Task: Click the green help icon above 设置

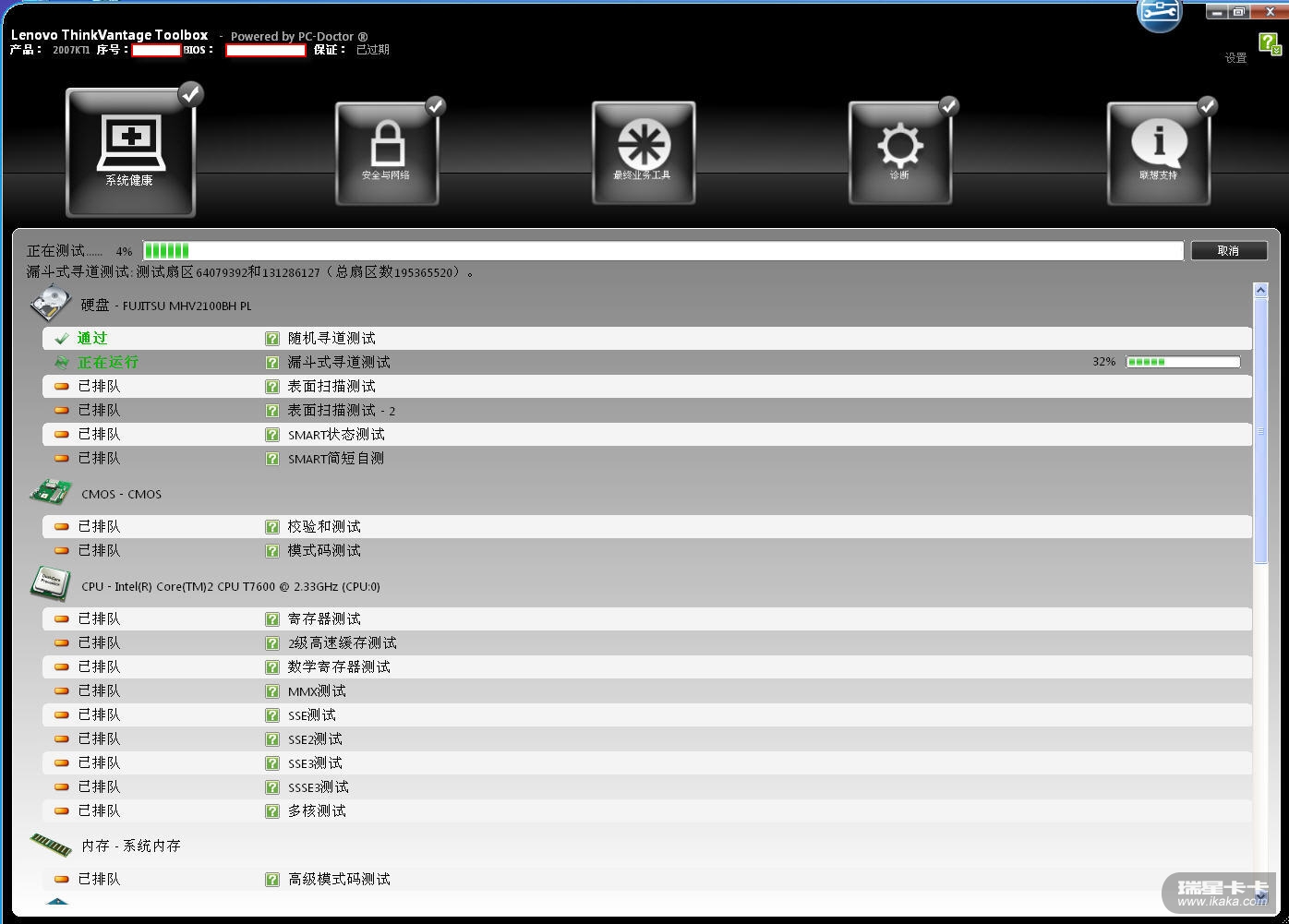Action: (1269, 42)
